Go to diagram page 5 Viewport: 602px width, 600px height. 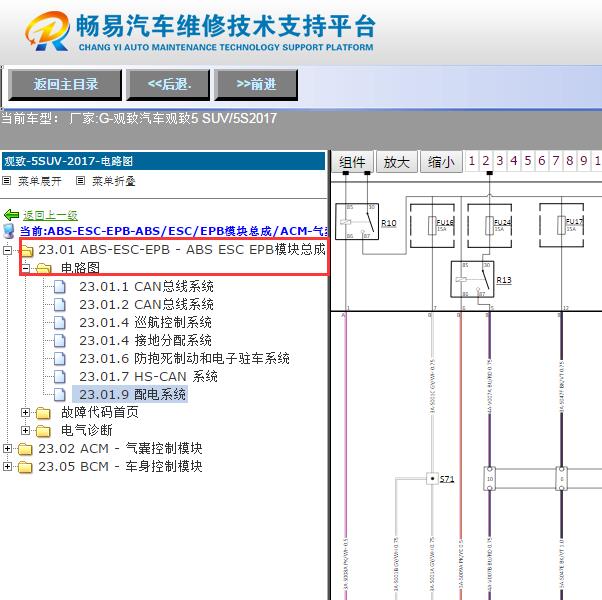[x=528, y=160]
